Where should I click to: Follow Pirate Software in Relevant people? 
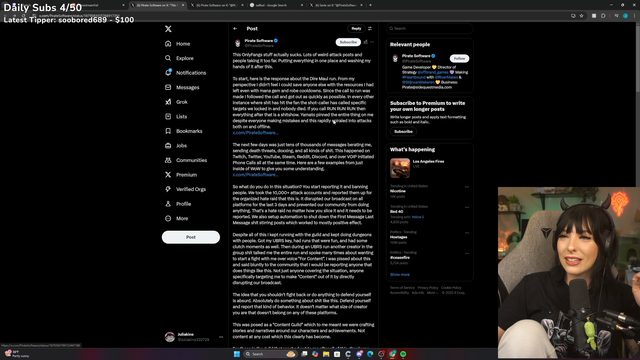point(459,58)
